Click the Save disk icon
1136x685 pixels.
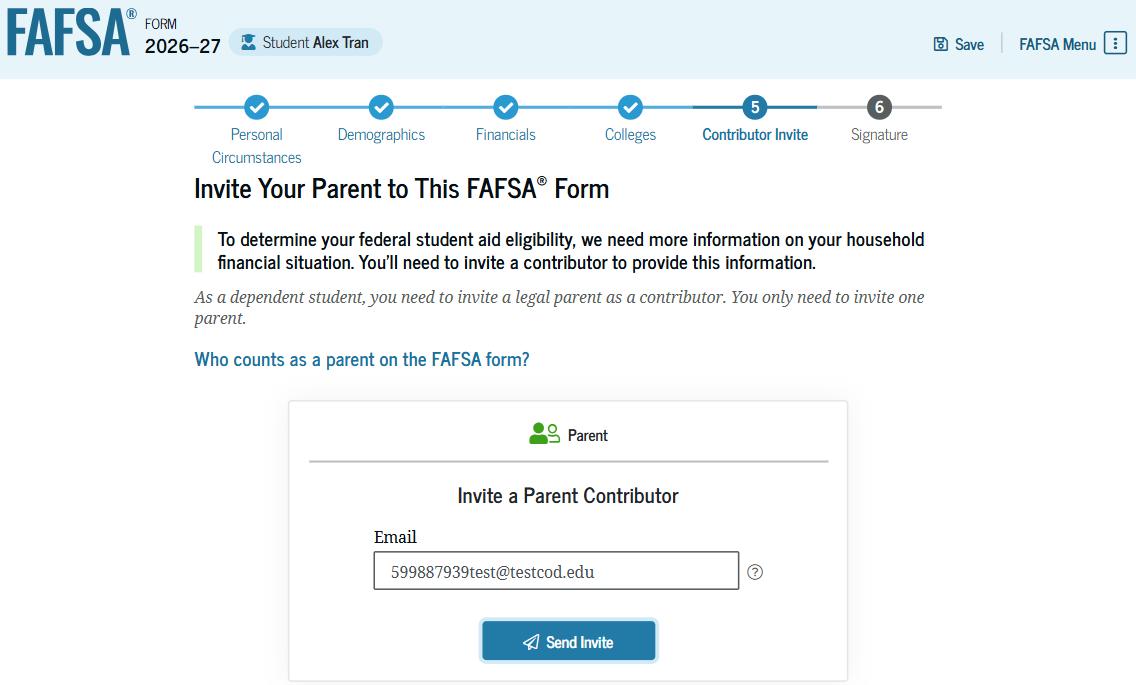pyautogui.click(x=940, y=44)
